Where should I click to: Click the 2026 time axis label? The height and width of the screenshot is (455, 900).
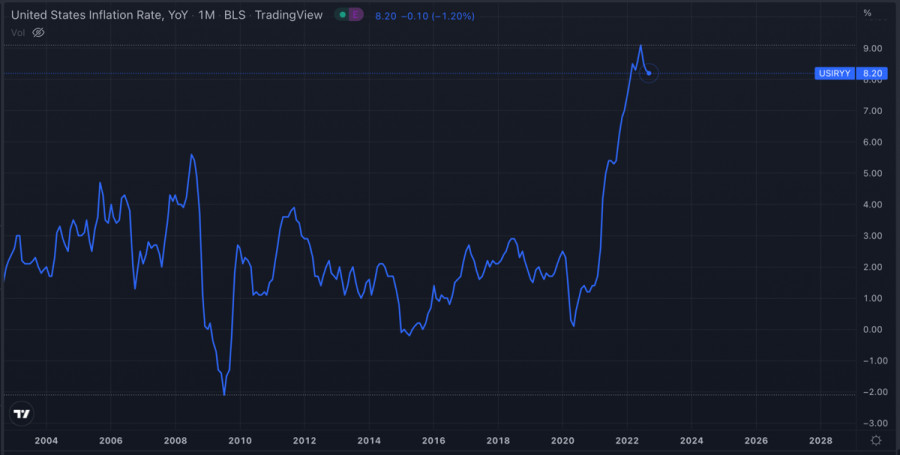[756, 441]
